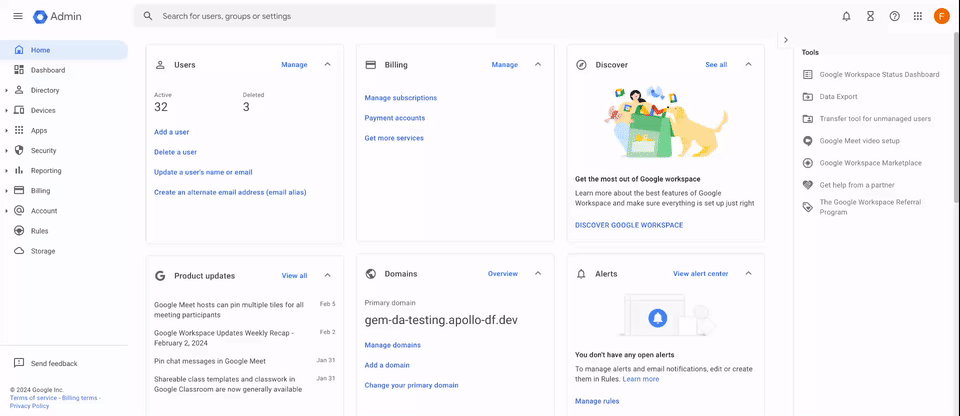Click Get help from a partner icon
Viewport: 960px width, 416px height.
point(808,184)
